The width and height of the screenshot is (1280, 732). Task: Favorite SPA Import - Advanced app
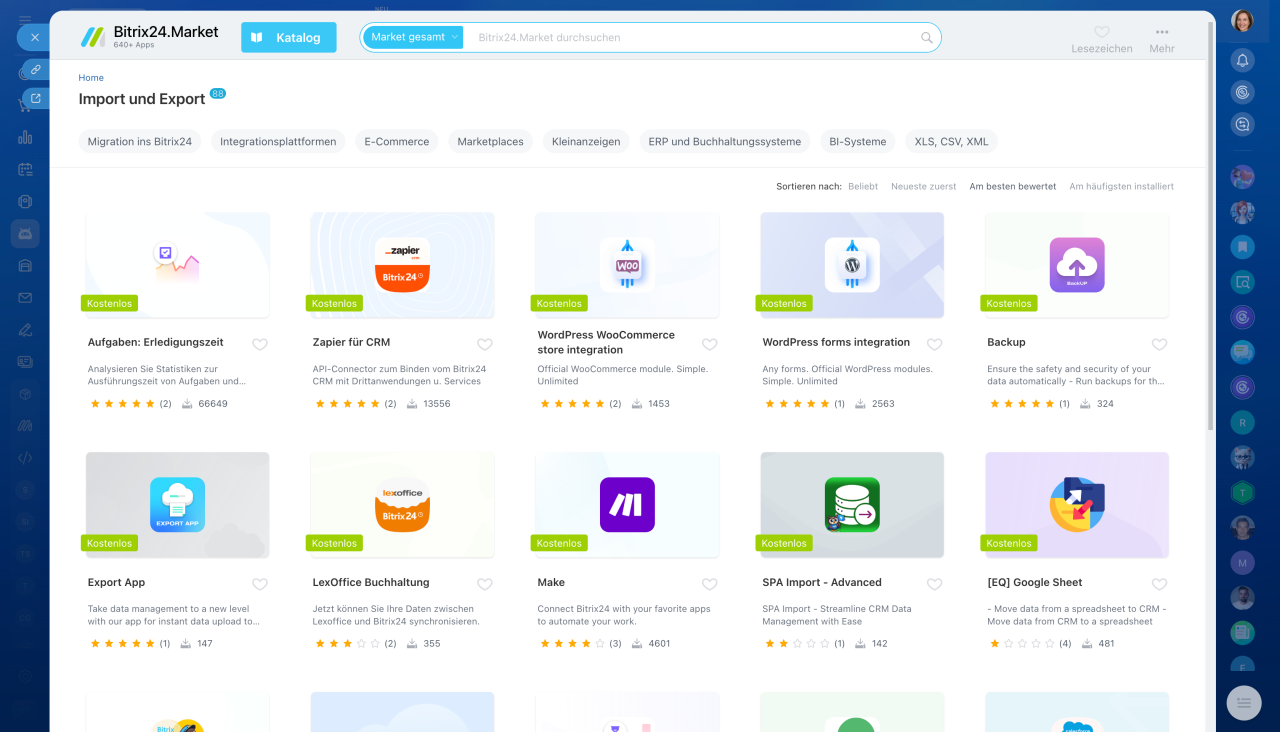[935, 584]
